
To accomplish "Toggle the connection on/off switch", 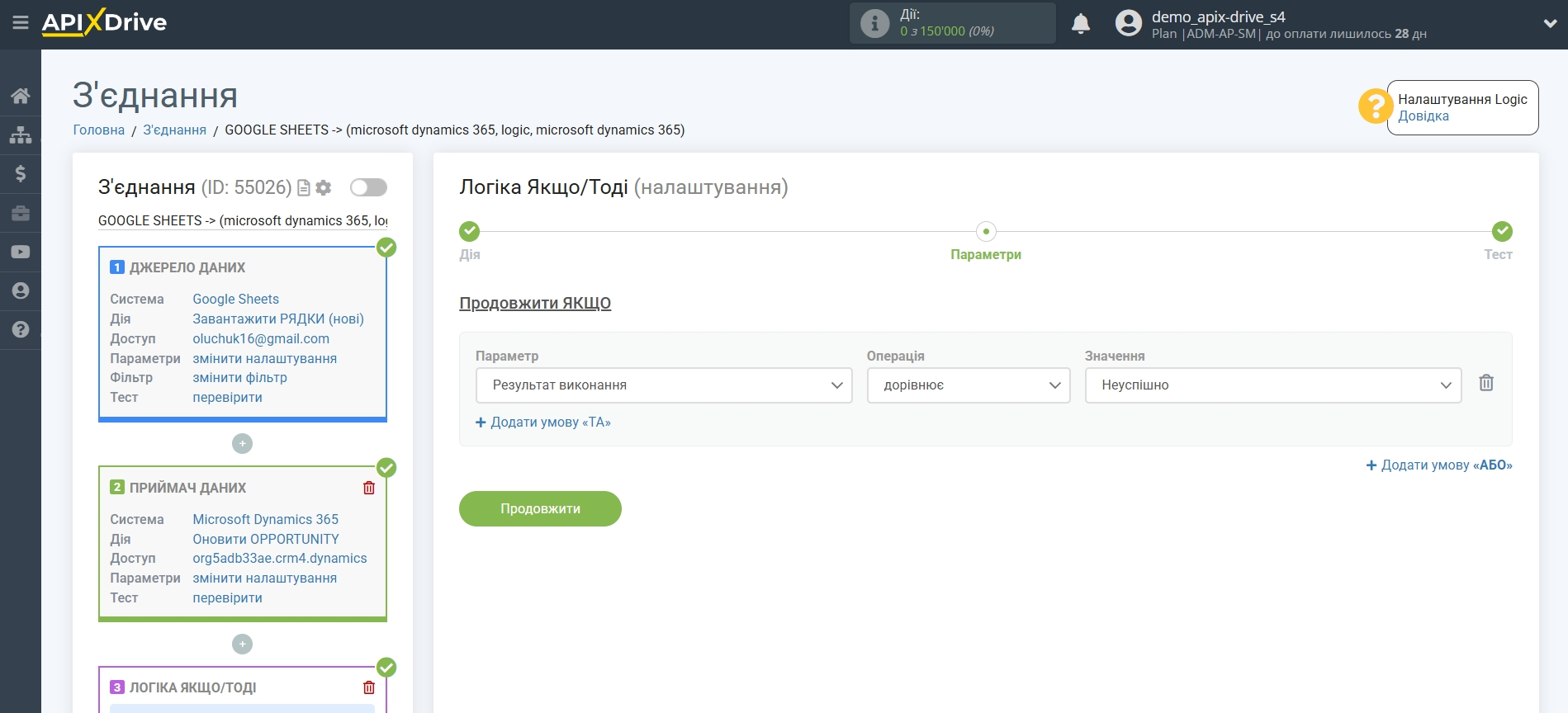I will pyautogui.click(x=368, y=187).
